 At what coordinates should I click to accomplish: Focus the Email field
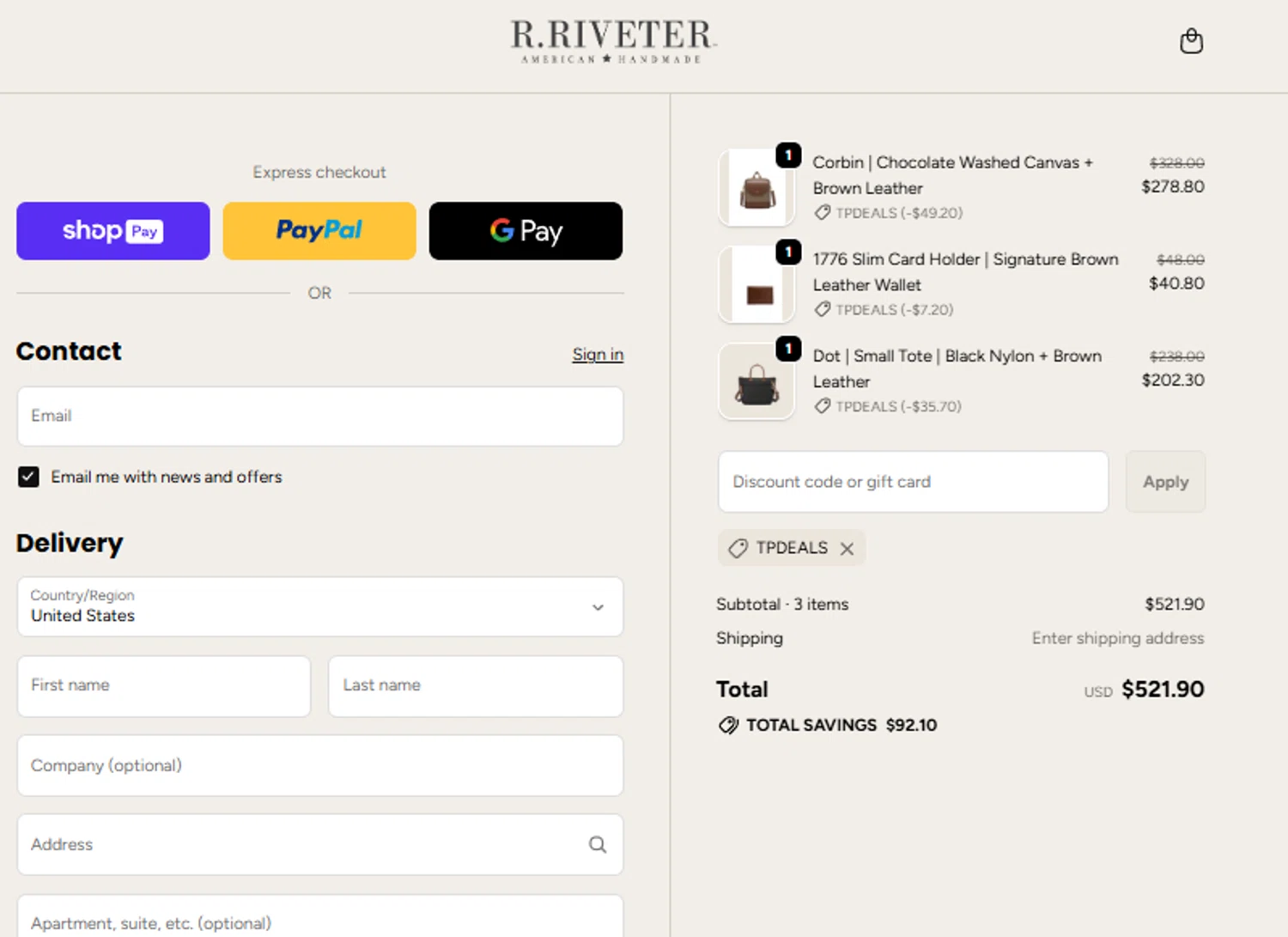(x=320, y=416)
